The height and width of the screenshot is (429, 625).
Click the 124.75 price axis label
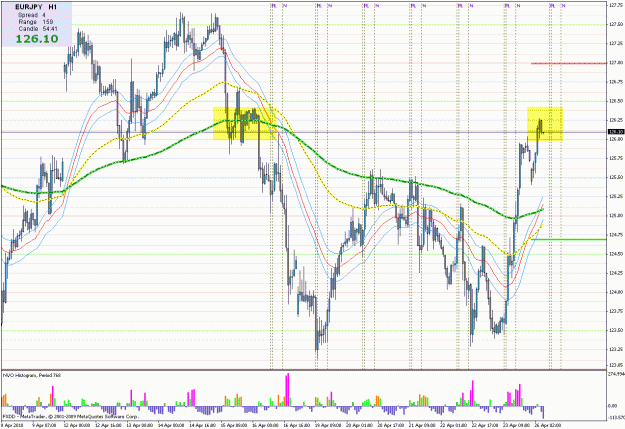click(x=616, y=235)
